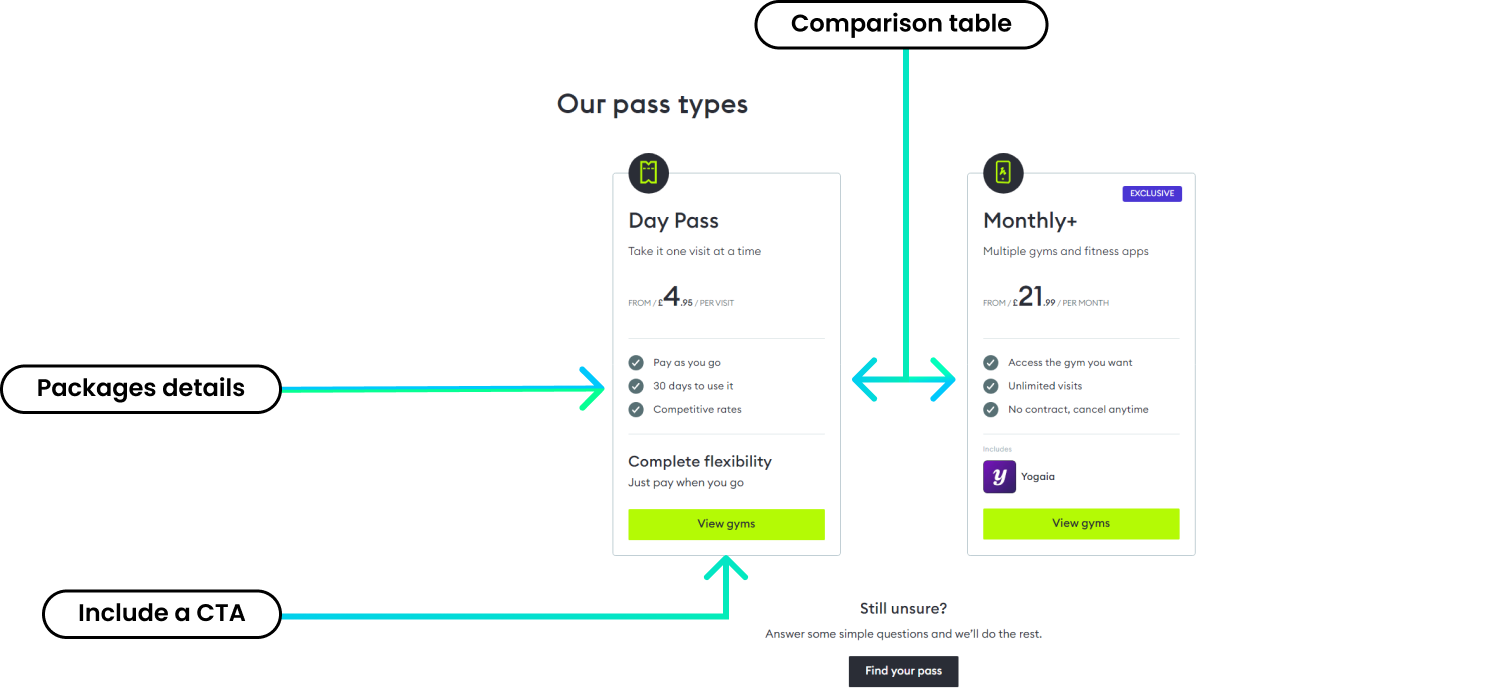Image resolution: width=1485 pixels, height=696 pixels.
Task: Click the Monthly+ phone icon
Action: (x=1003, y=173)
